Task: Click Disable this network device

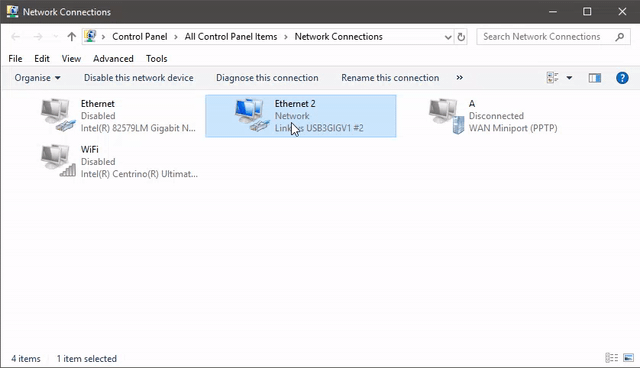Action: (139, 78)
